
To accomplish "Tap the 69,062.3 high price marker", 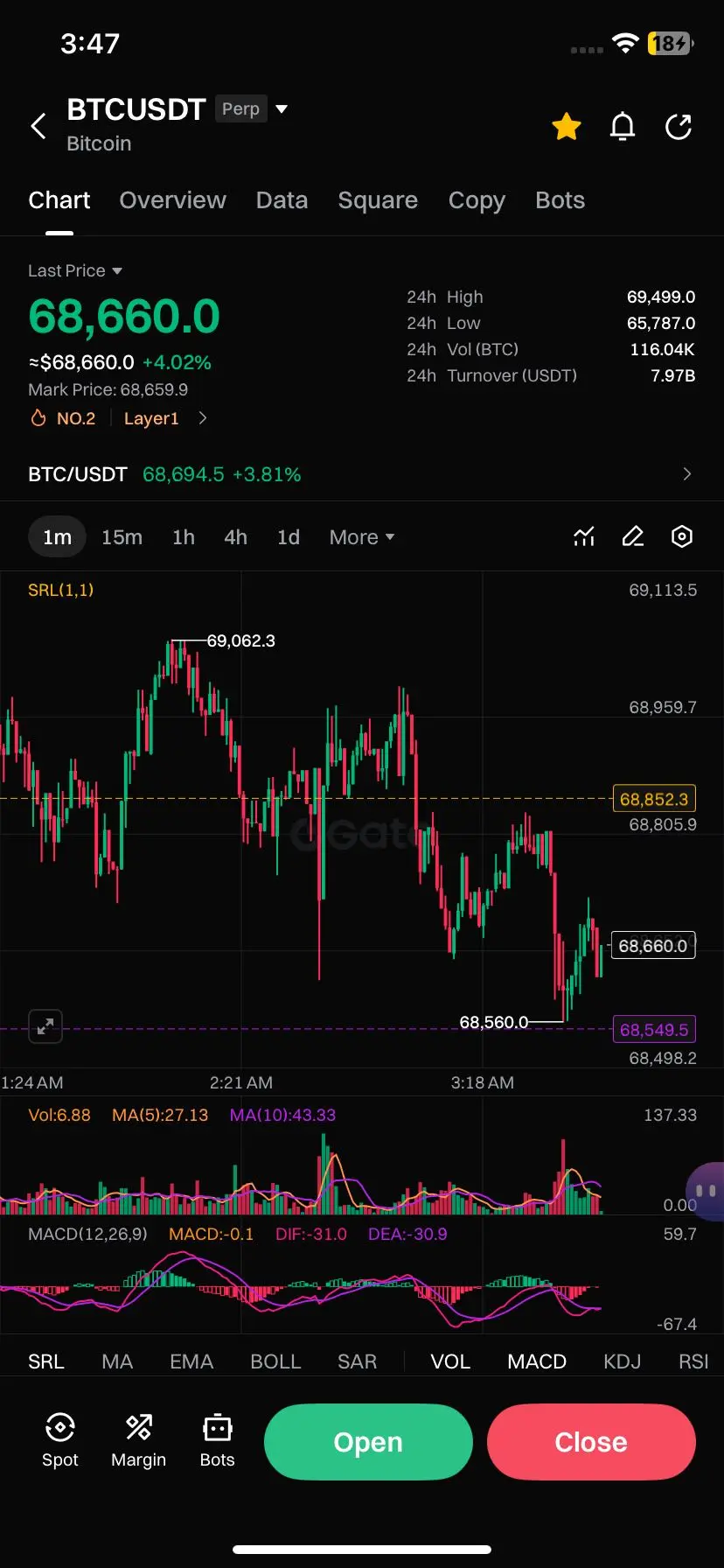I will [240, 640].
